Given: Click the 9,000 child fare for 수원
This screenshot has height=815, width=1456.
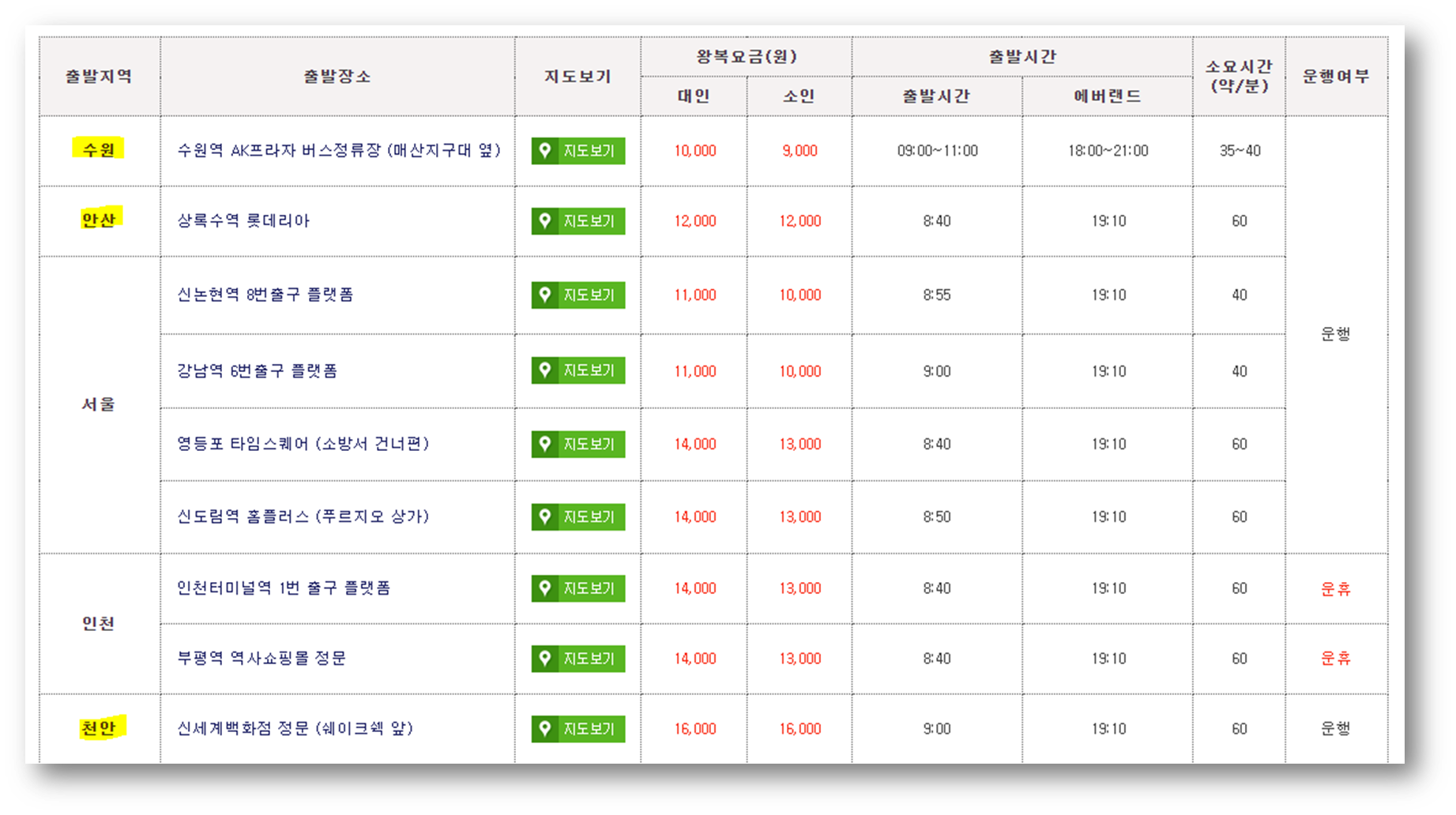Looking at the screenshot, I should 799,151.
